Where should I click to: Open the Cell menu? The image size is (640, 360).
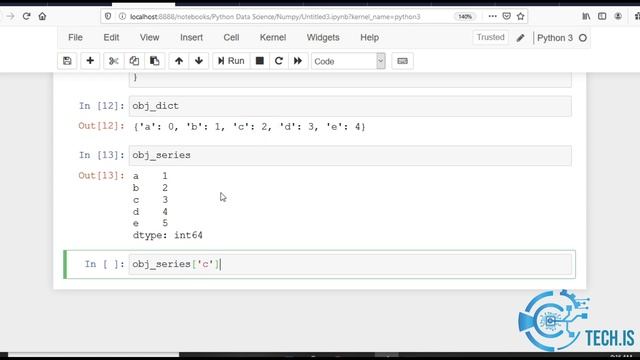(231, 38)
